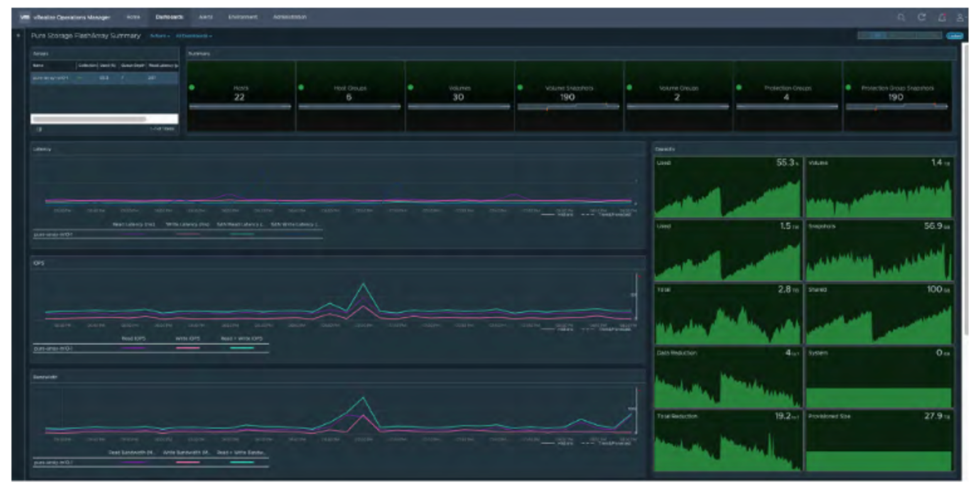Click green status dot on Volume Groups card
This screenshot has width=975, height=488.
[x=629, y=88]
